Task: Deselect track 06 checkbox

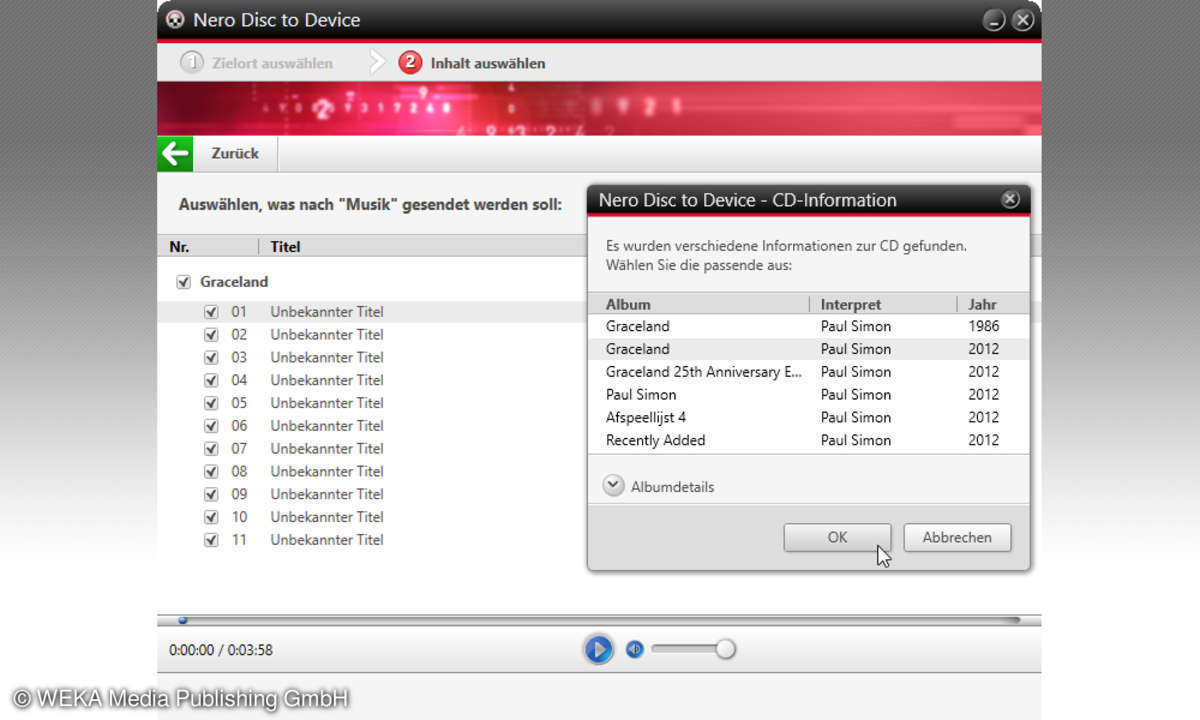Action: coord(211,426)
